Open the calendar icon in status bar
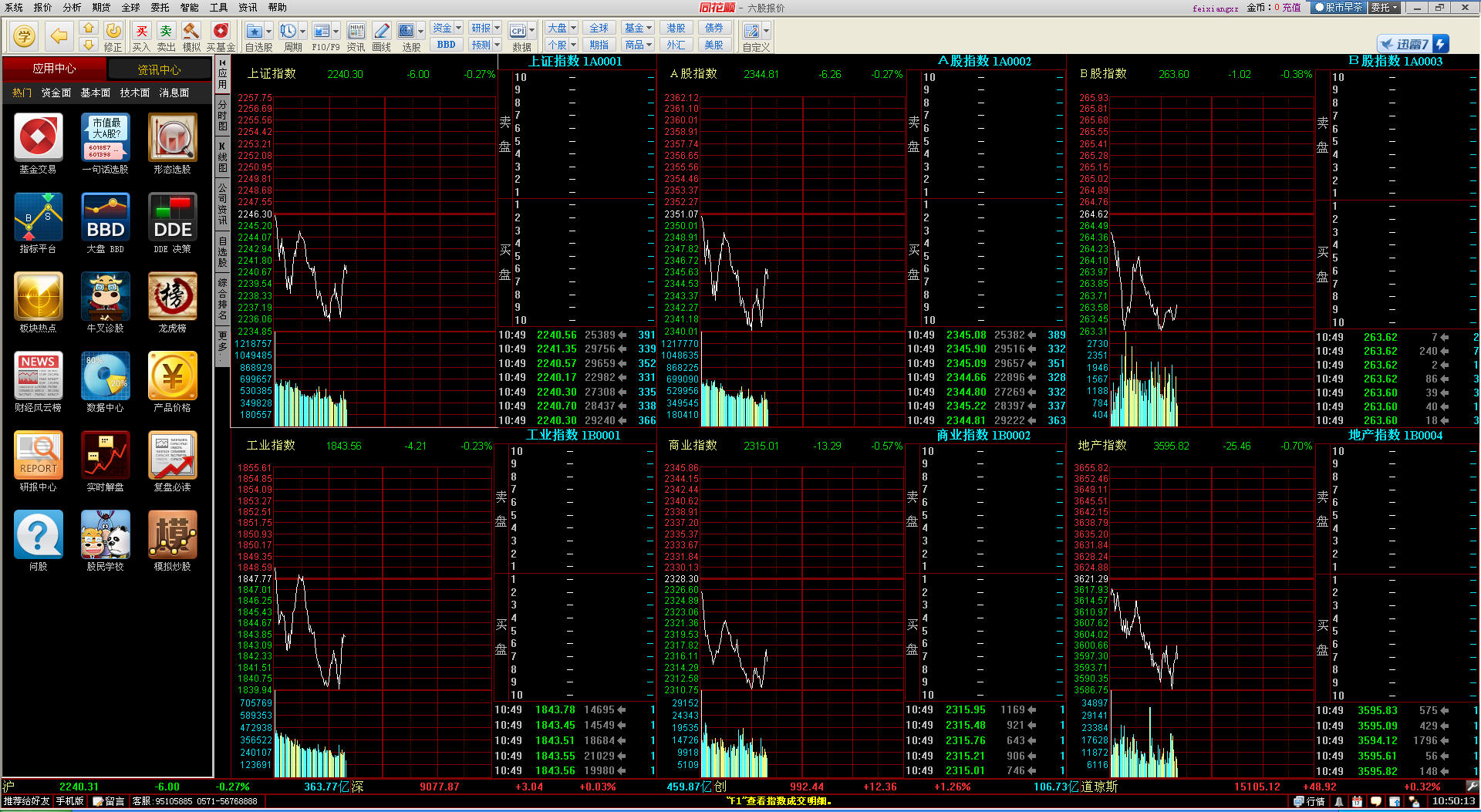This screenshot has height=812, width=1481. [x=1358, y=802]
